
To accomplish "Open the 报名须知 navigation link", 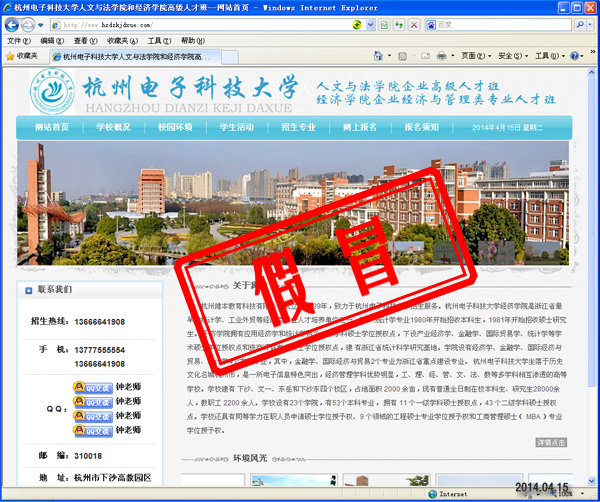I will 422,127.
